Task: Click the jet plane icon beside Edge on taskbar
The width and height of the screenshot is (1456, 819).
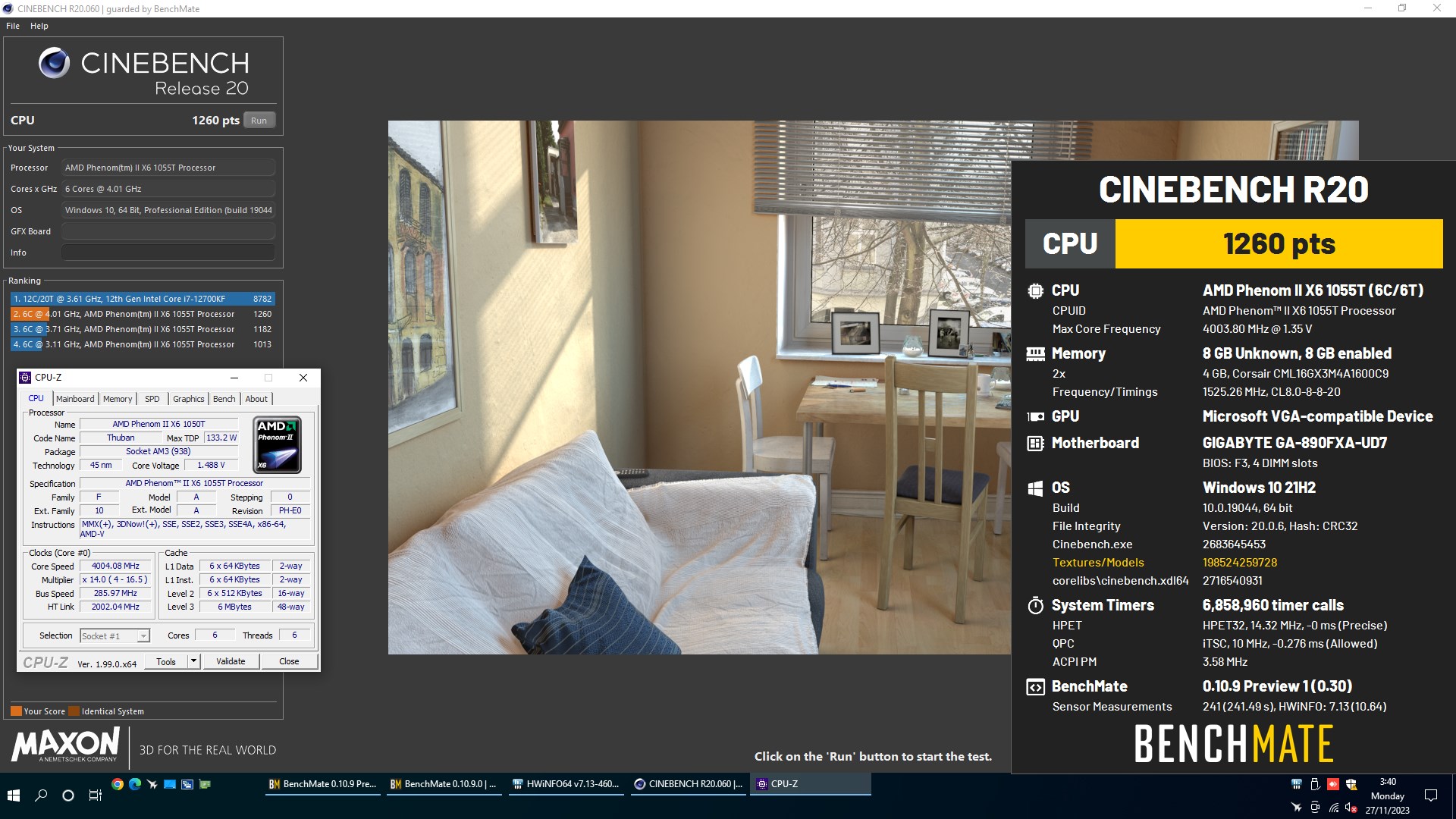Action: coord(152,784)
